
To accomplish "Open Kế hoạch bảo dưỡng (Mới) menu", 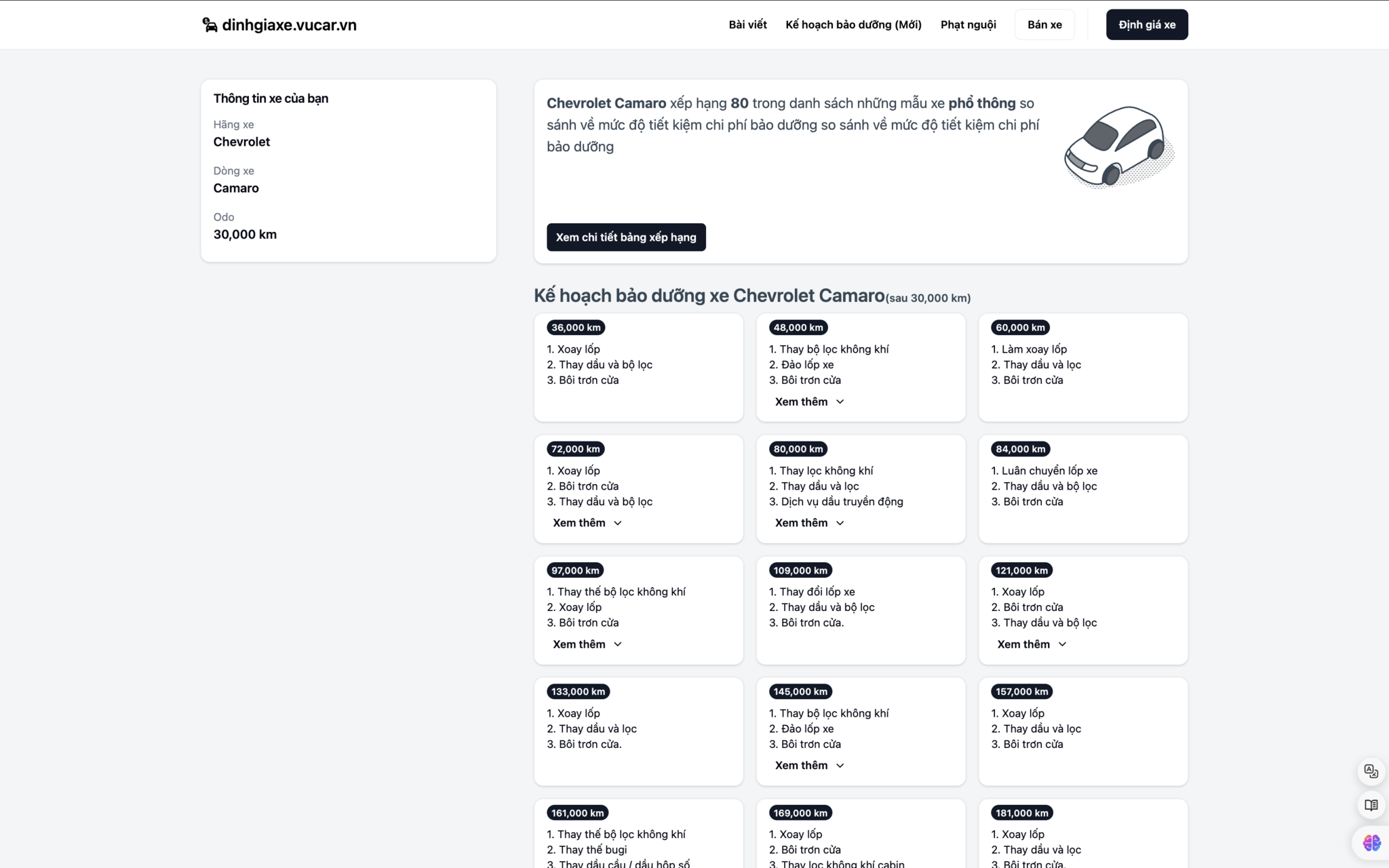I will 853,24.
